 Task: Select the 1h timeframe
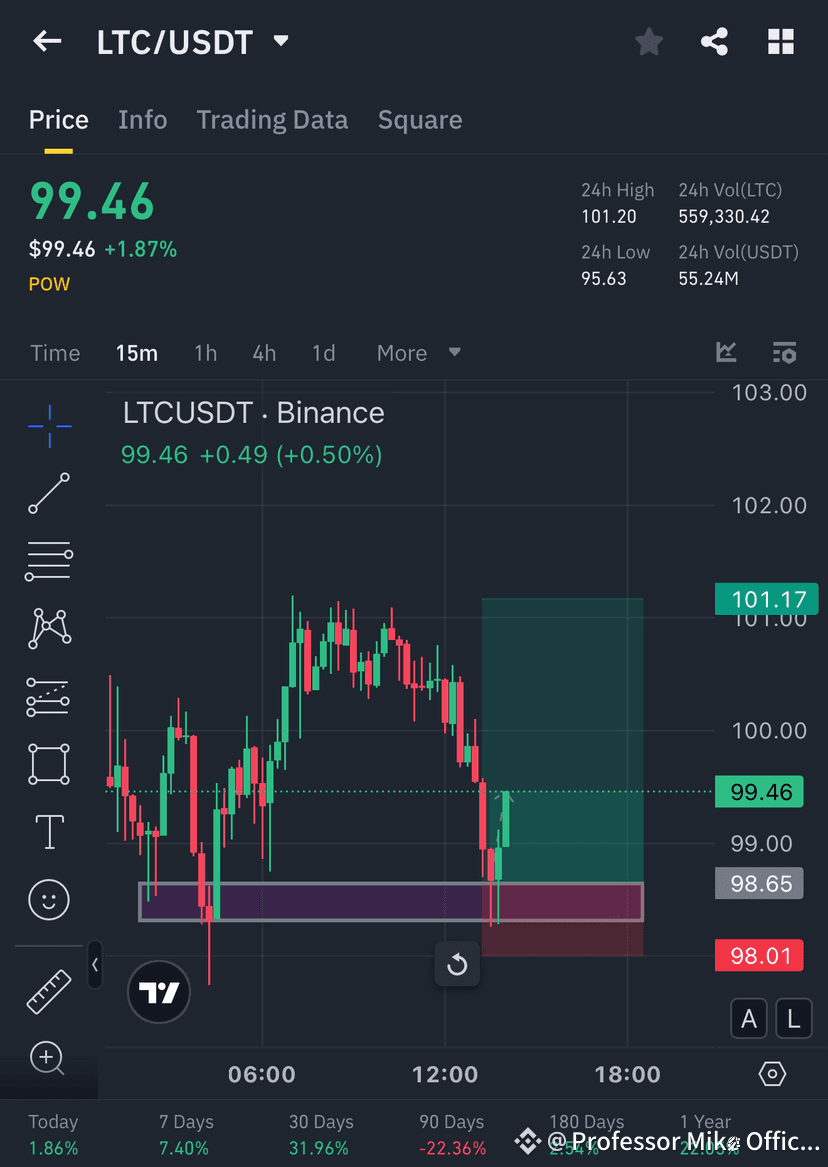click(x=205, y=352)
